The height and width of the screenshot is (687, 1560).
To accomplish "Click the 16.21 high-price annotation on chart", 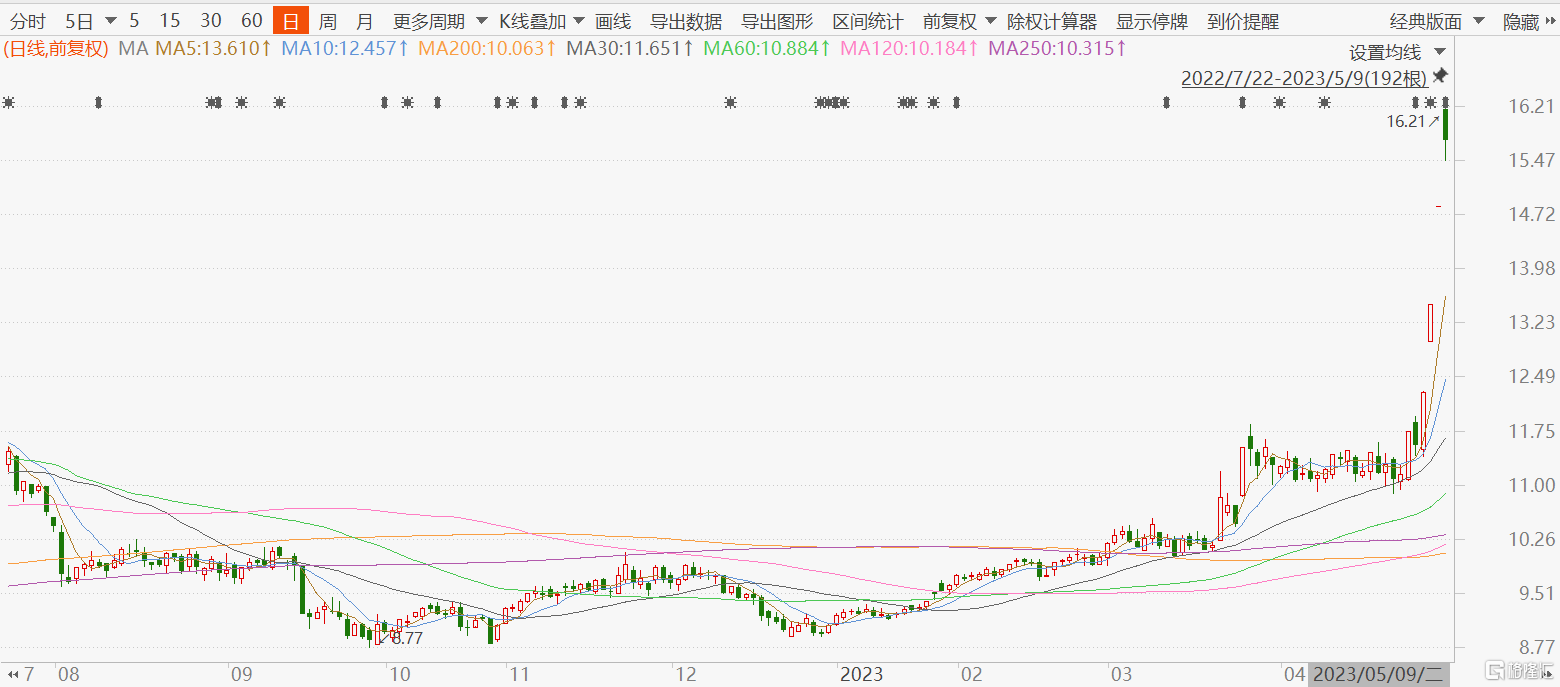I will pos(1404,122).
